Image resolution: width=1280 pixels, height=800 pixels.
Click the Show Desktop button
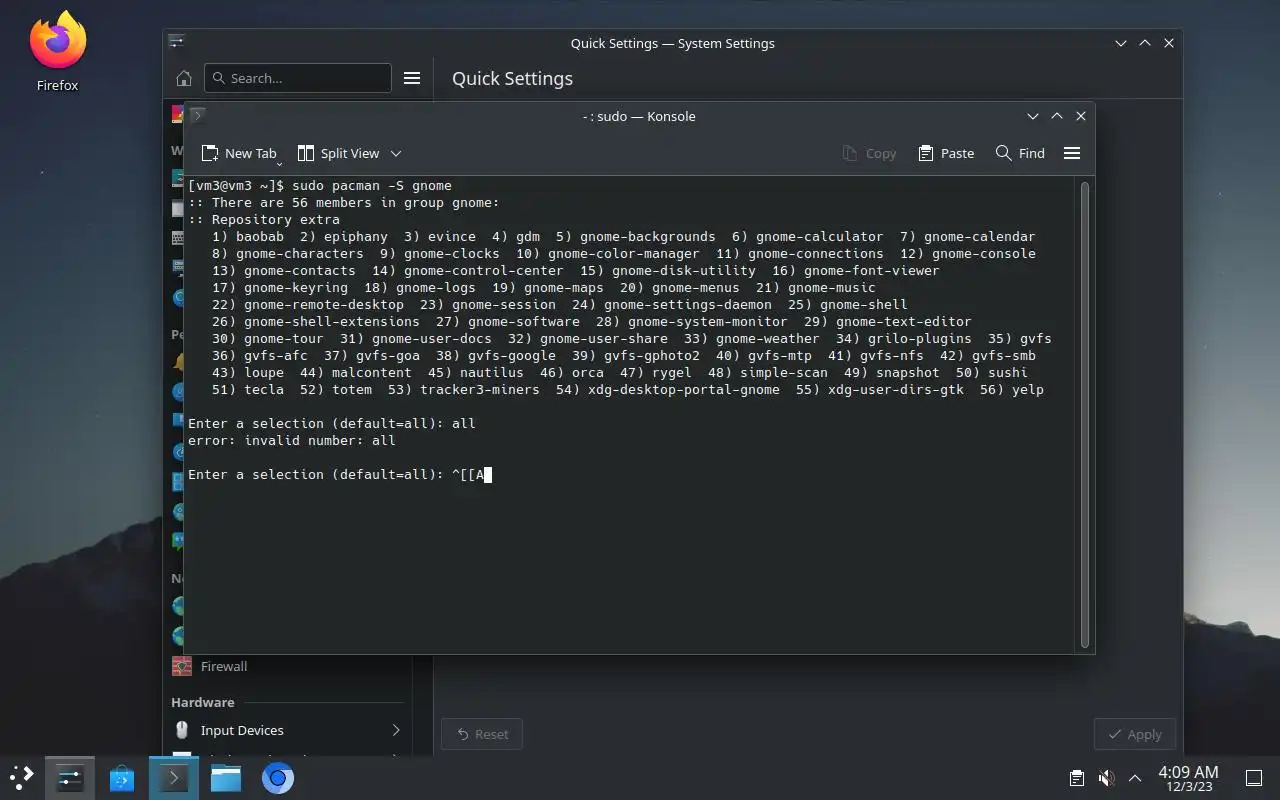click(1253, 777)
